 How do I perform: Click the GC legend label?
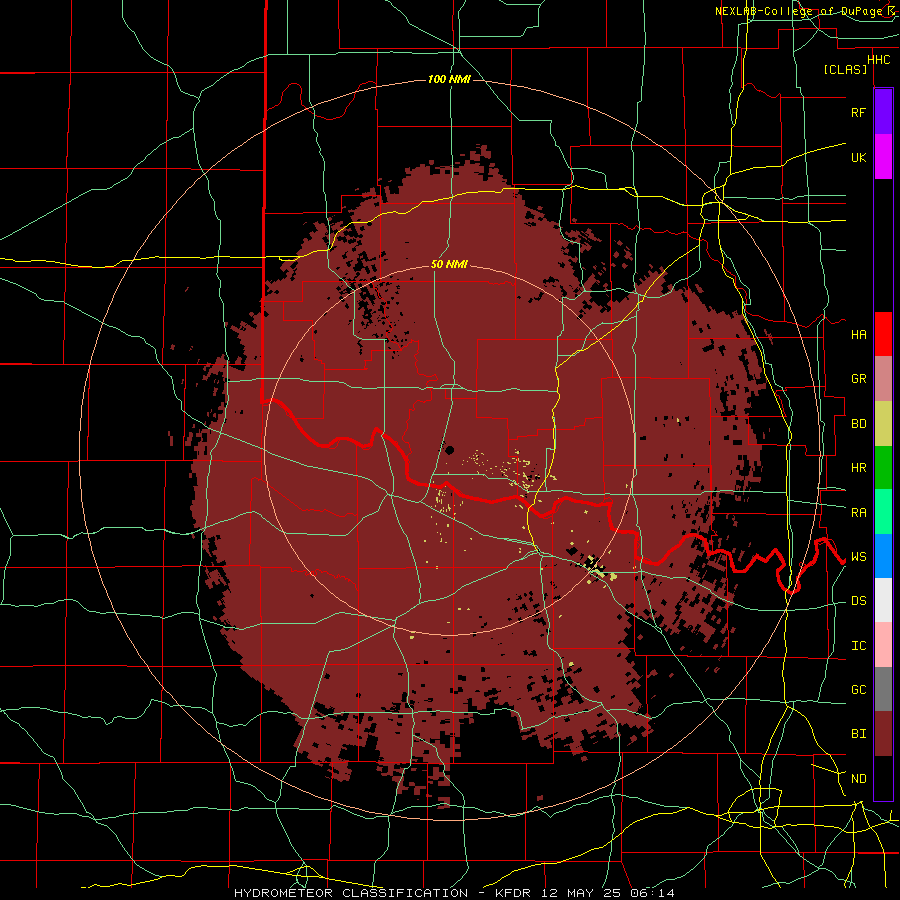point(858,689)
